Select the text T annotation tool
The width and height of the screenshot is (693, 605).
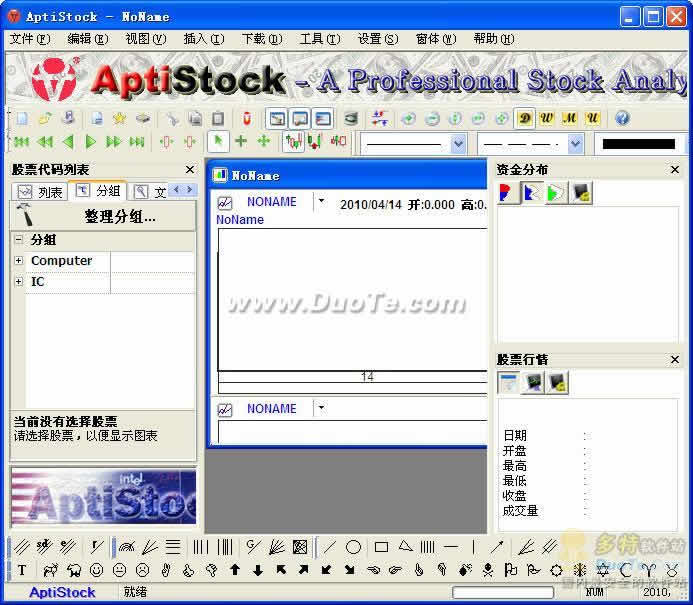[x=22, y=570]
